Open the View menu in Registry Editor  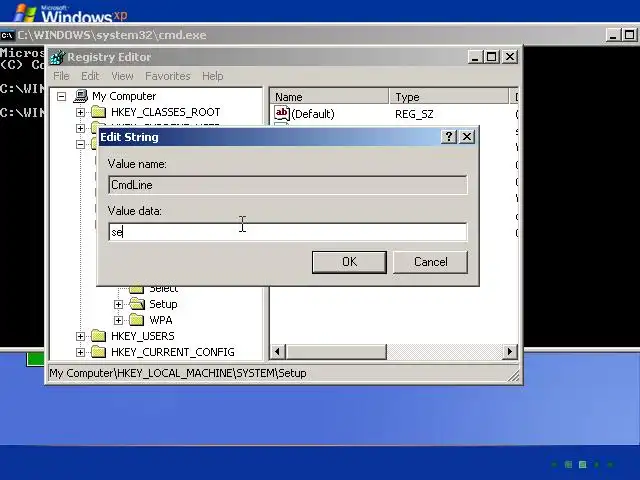(122, 76)
